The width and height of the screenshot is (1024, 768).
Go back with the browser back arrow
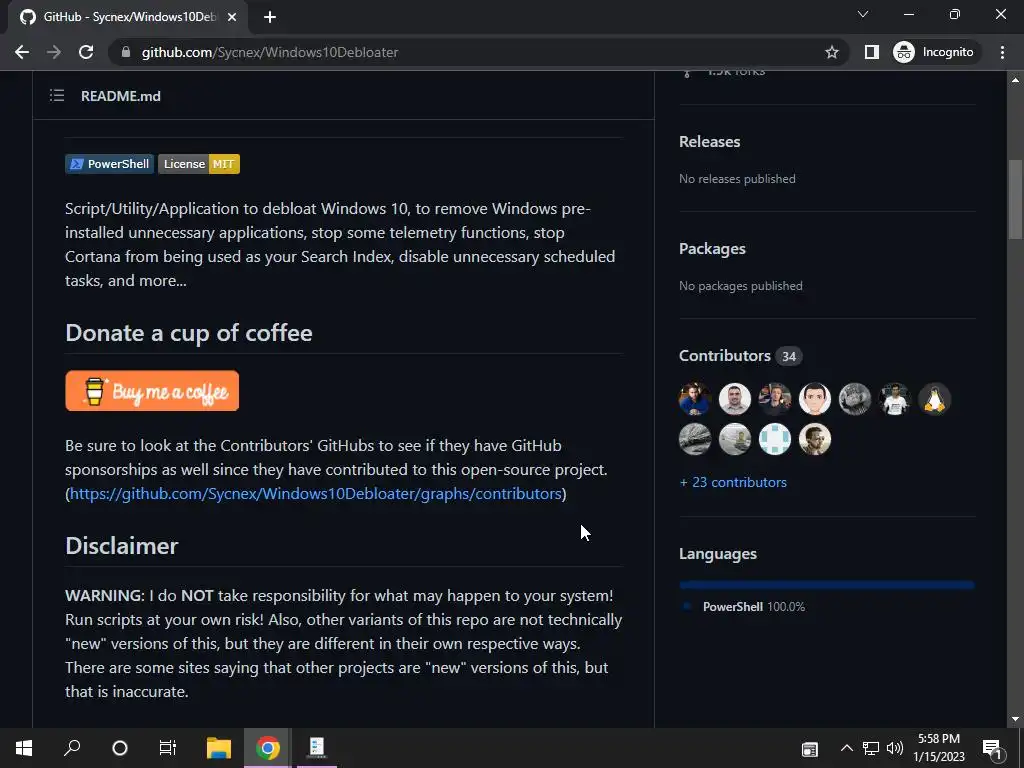tap(22, 52)
